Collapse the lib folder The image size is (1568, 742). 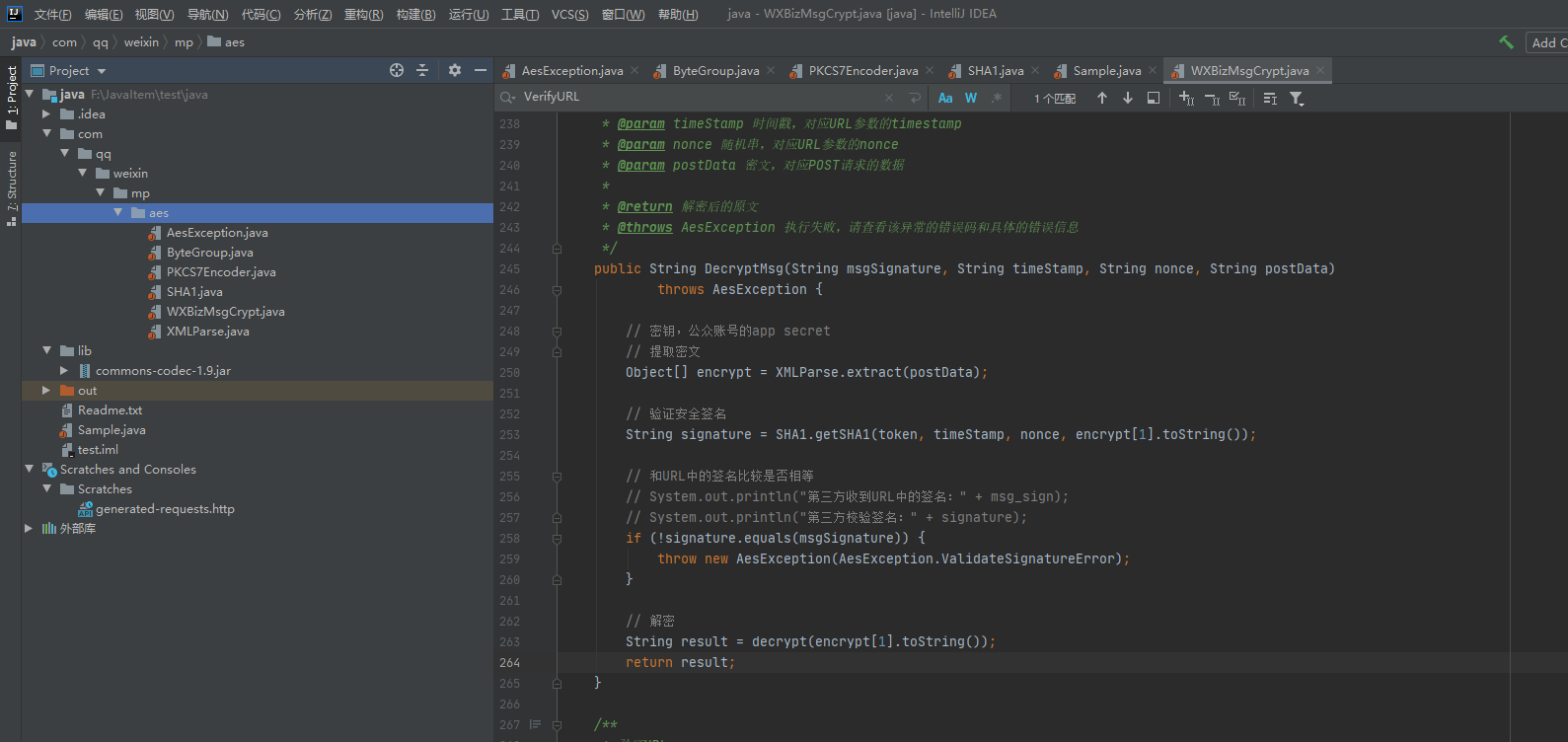pos(46,350)
